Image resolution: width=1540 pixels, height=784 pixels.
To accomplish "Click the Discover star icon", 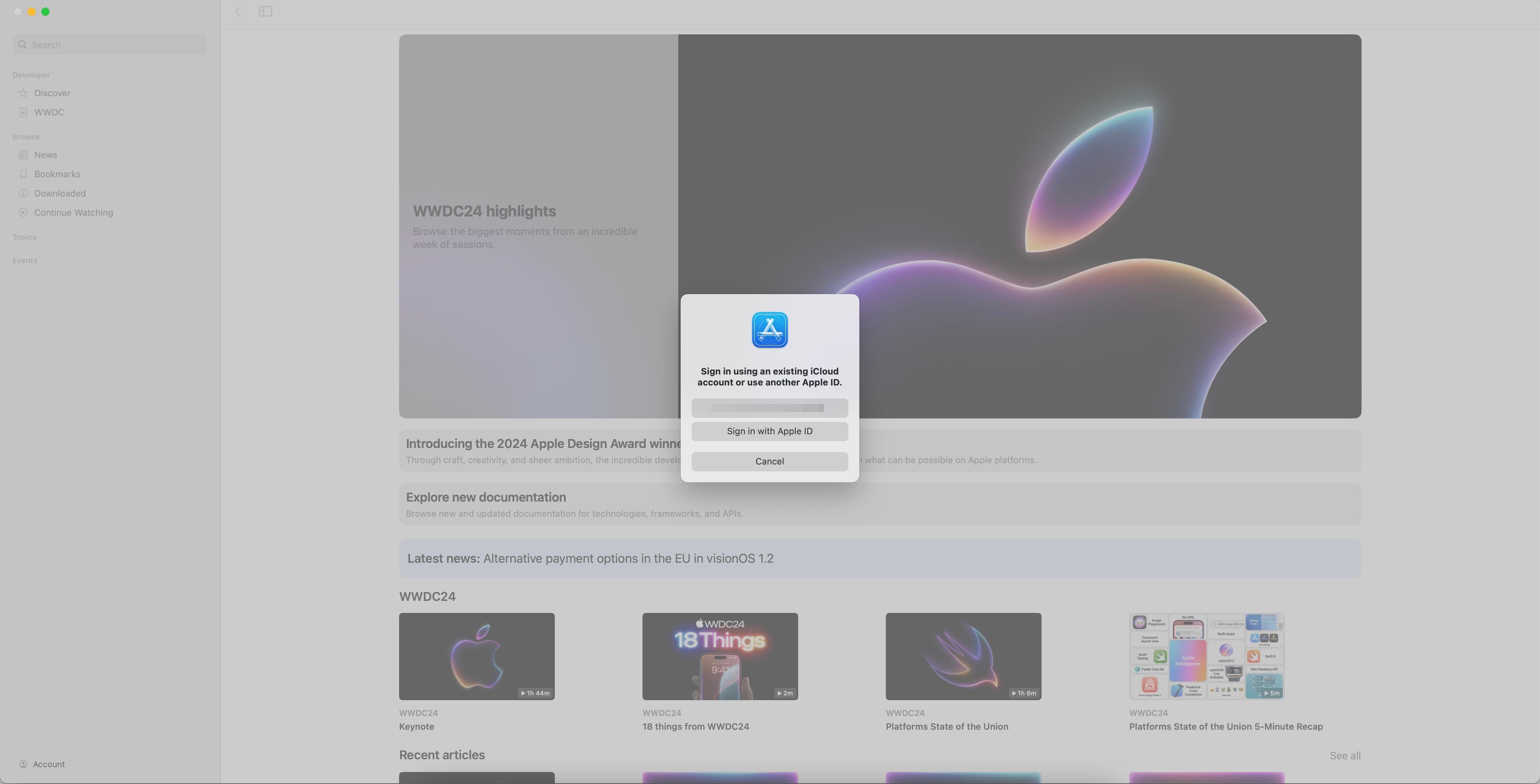I will [x=23, y=93].
